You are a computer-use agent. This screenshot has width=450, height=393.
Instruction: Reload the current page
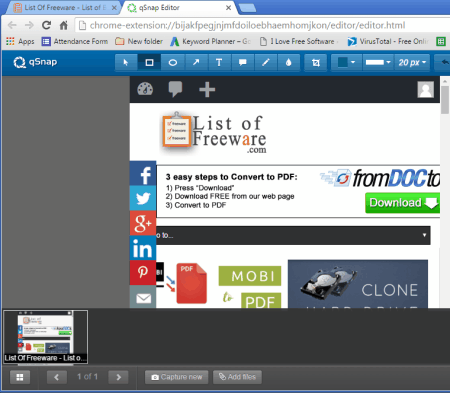pyautogui.click(x=46, y=25)
